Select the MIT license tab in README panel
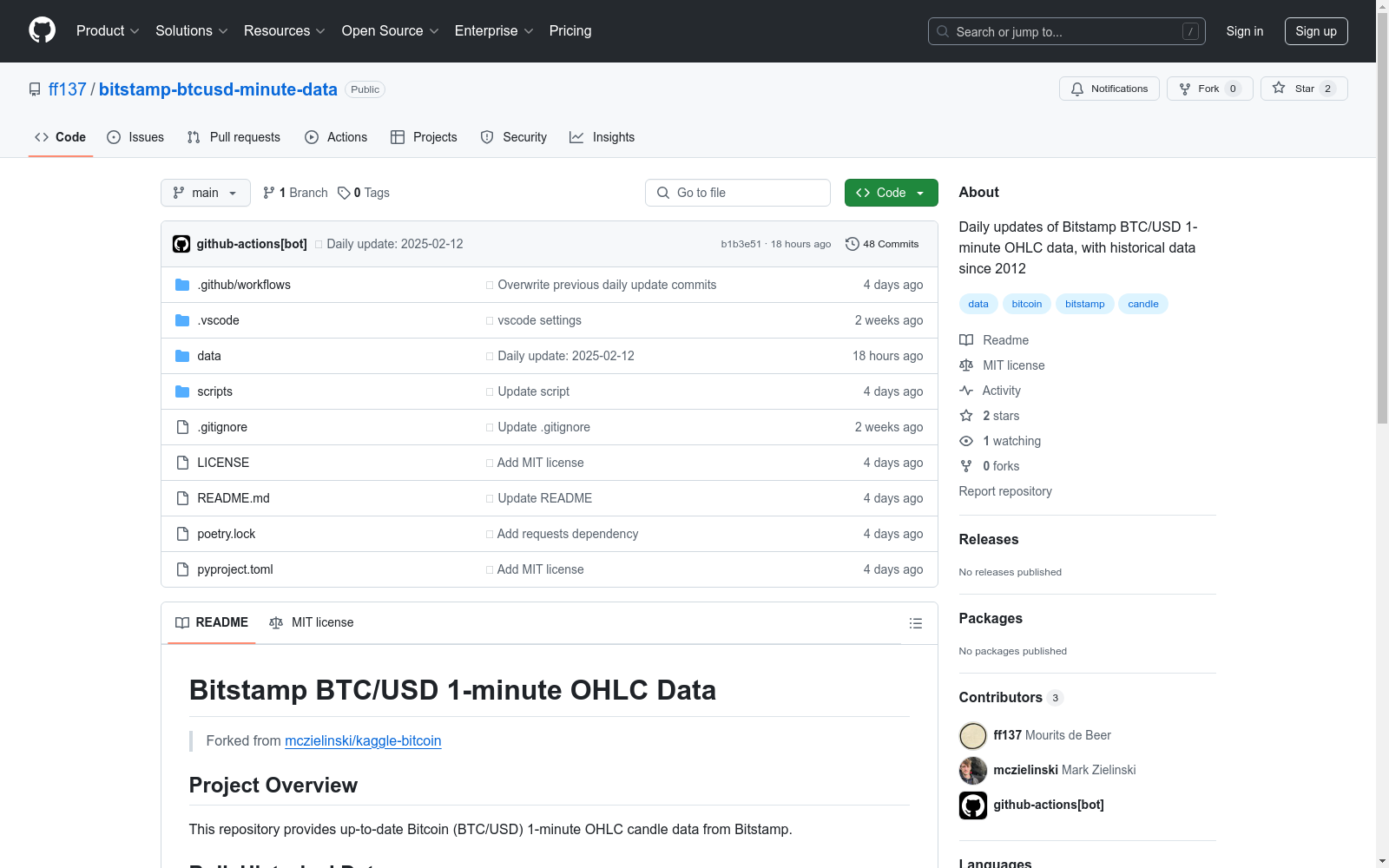 tap(312, 622)
